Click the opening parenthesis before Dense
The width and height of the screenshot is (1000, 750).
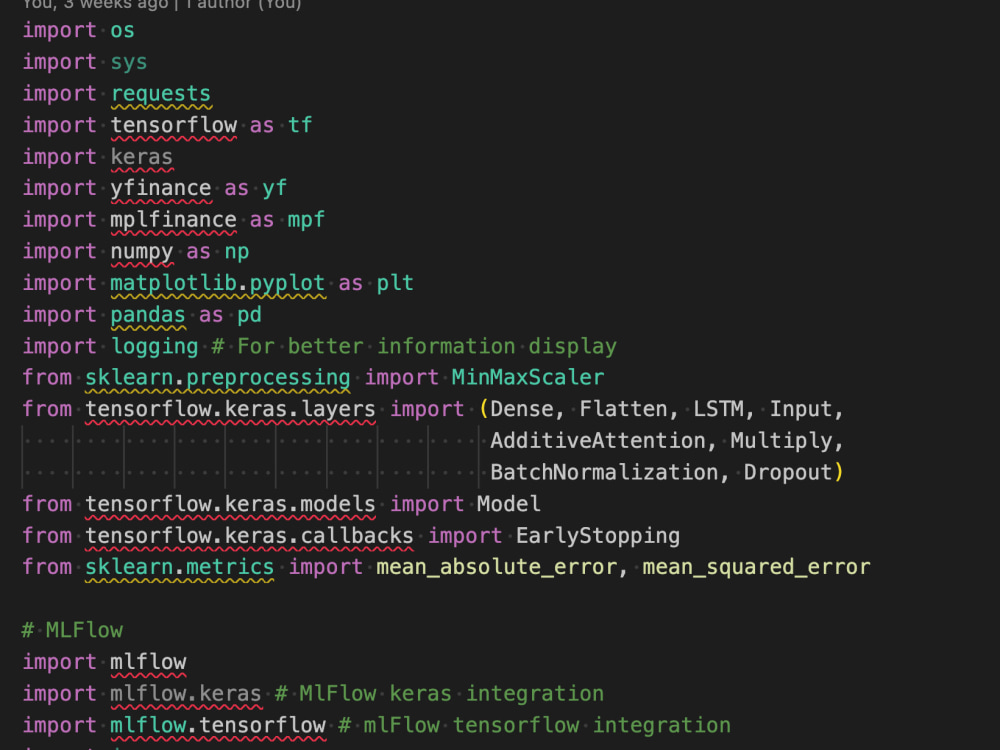coord(483,409)
